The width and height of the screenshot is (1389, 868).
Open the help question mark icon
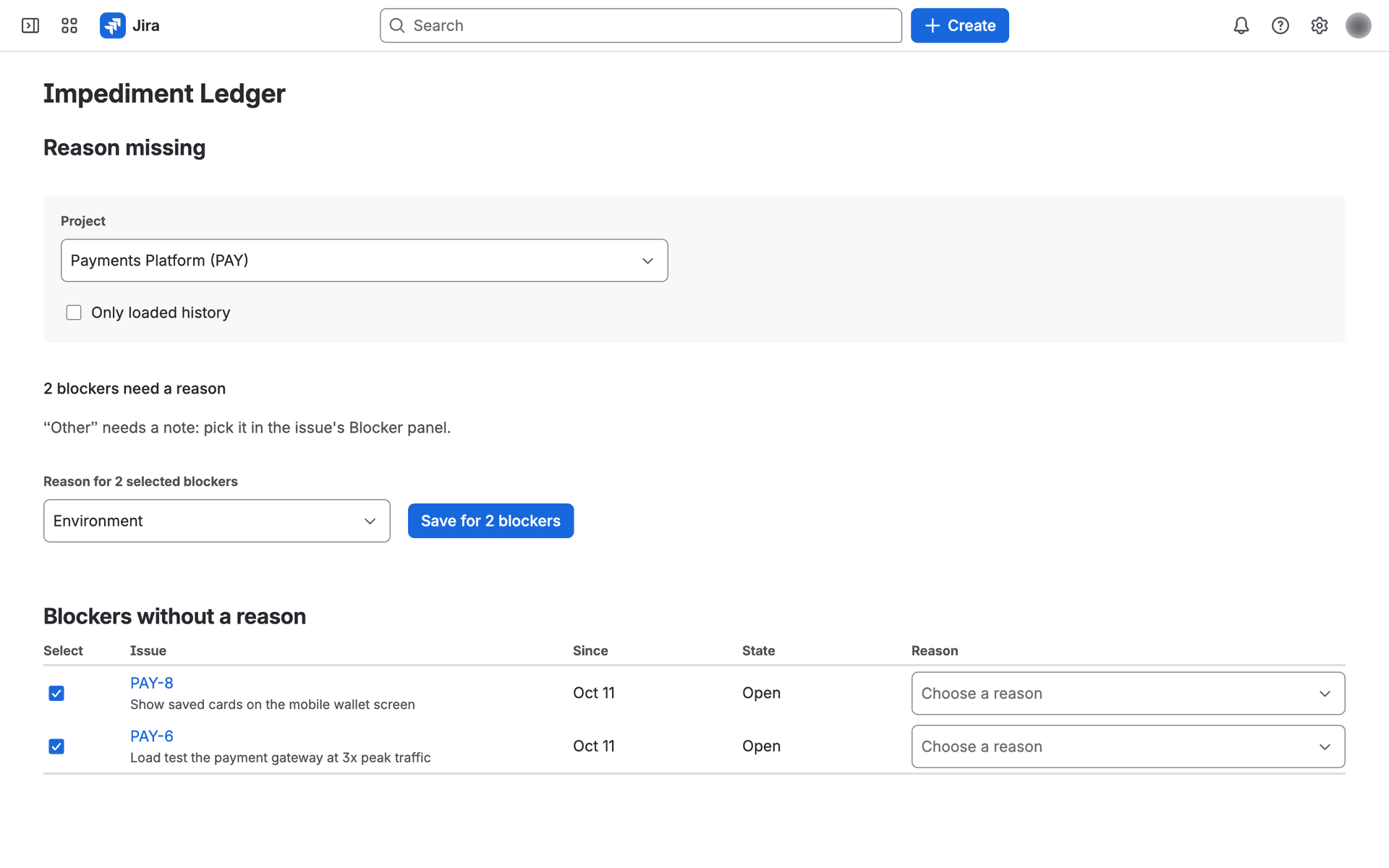[1280, 26]
